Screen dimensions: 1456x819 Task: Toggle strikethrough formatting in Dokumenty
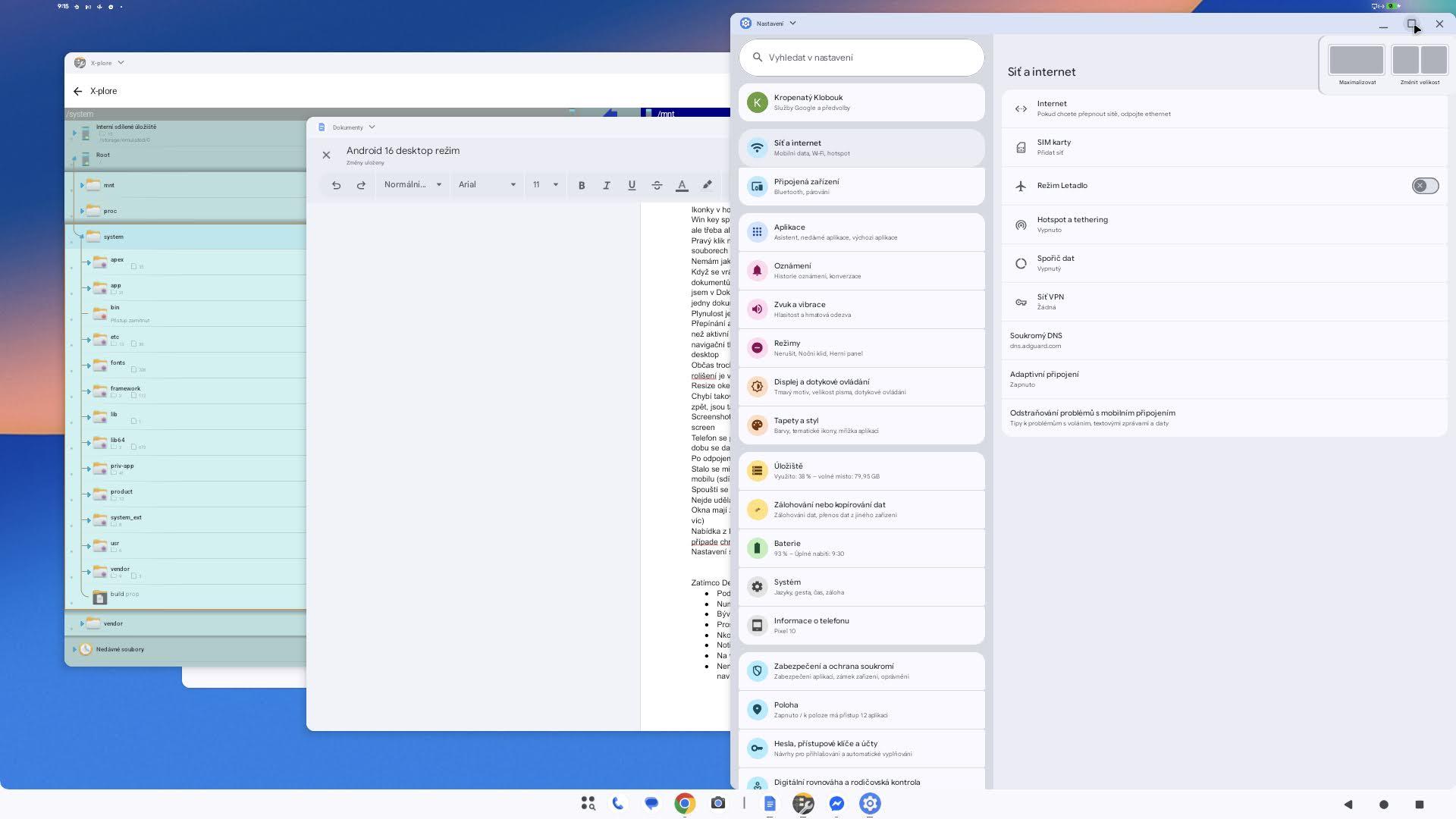(x=657, y=185)
